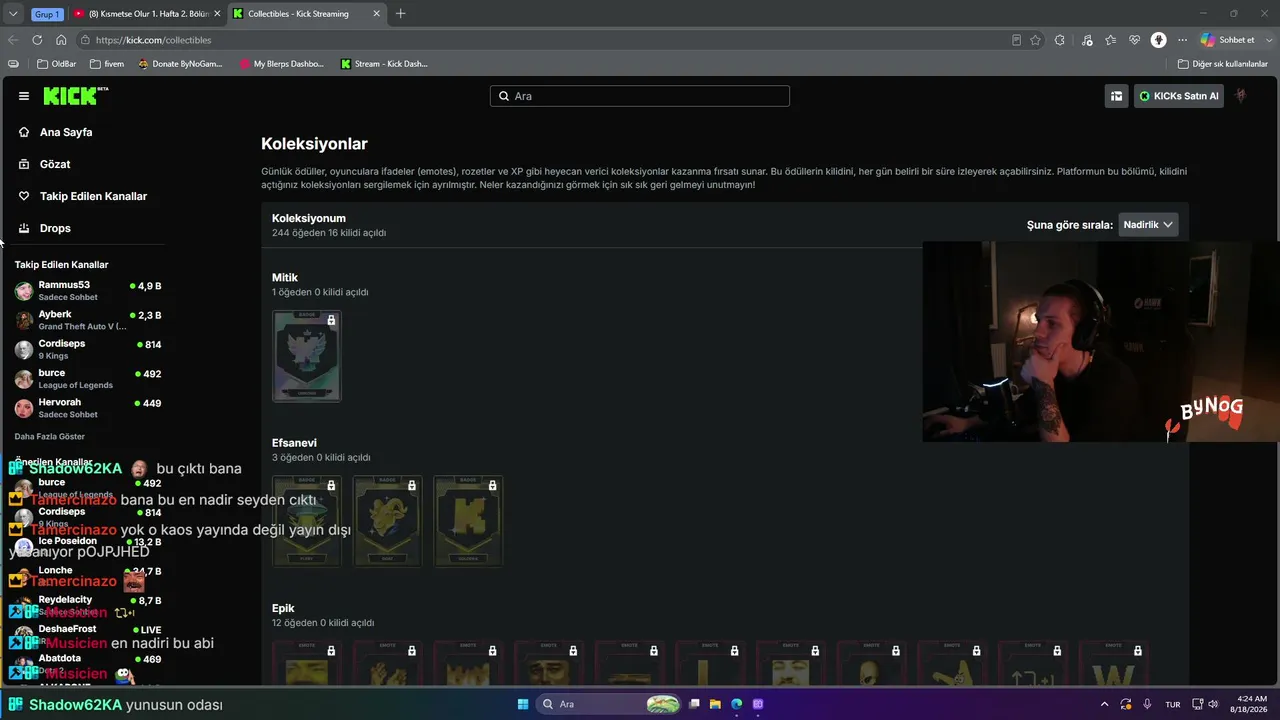This screenshot has height=720, width=1280.
Task: Click Daha Fazla Göster
Action: point(50,437)
